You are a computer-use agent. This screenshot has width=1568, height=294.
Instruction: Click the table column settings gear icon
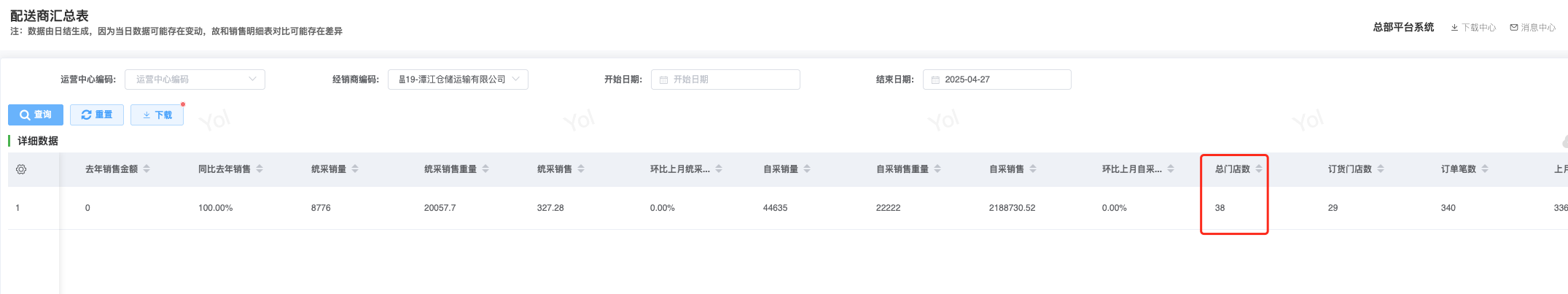point(21,169)
